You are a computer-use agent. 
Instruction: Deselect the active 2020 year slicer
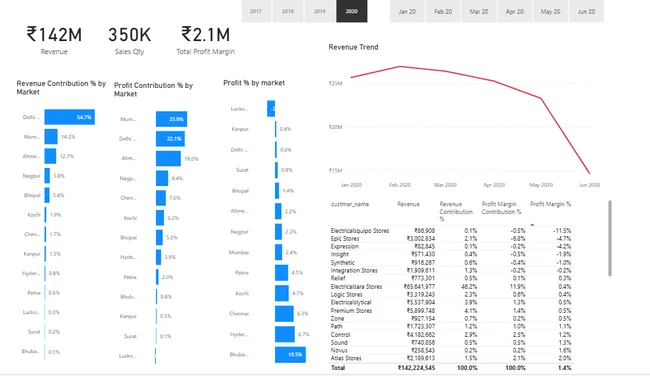tap(352, 11)
